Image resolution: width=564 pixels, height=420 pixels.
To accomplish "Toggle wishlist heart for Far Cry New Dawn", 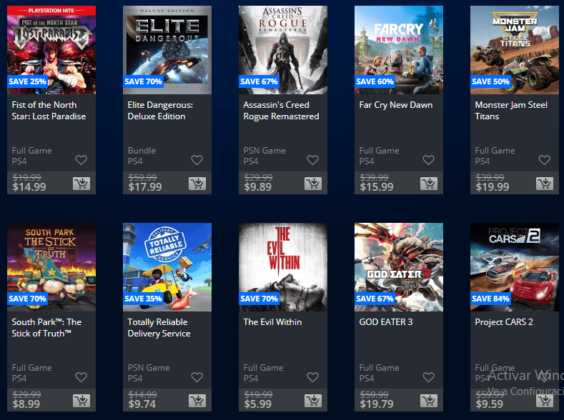I will point(429,160).
